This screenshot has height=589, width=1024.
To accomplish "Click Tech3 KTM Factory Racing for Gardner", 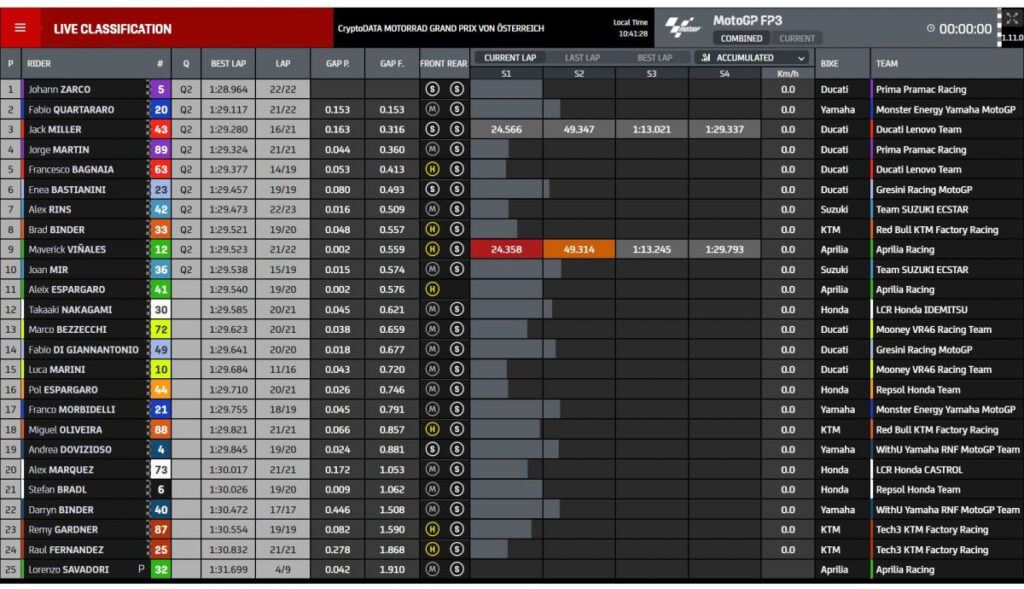I will click(932, 530).
